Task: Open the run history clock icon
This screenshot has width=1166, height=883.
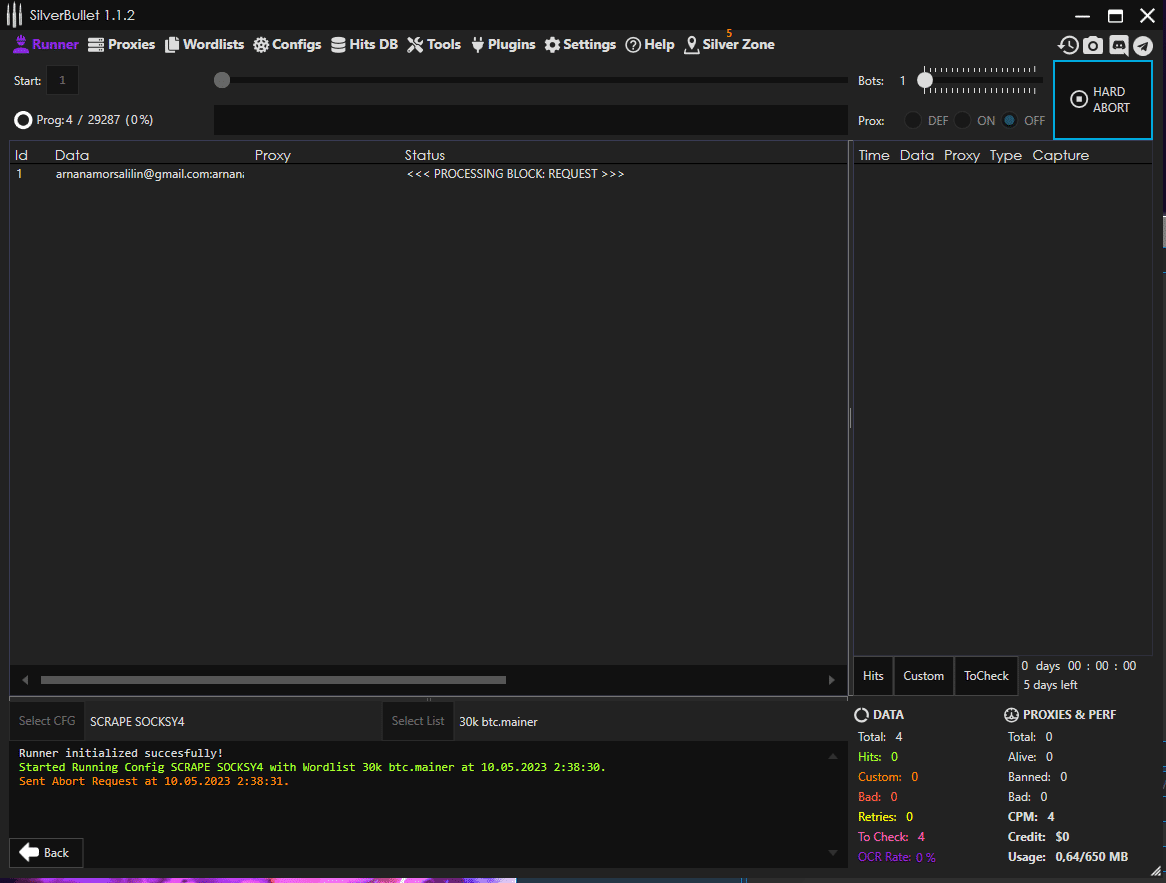Action: point(1068,45)
